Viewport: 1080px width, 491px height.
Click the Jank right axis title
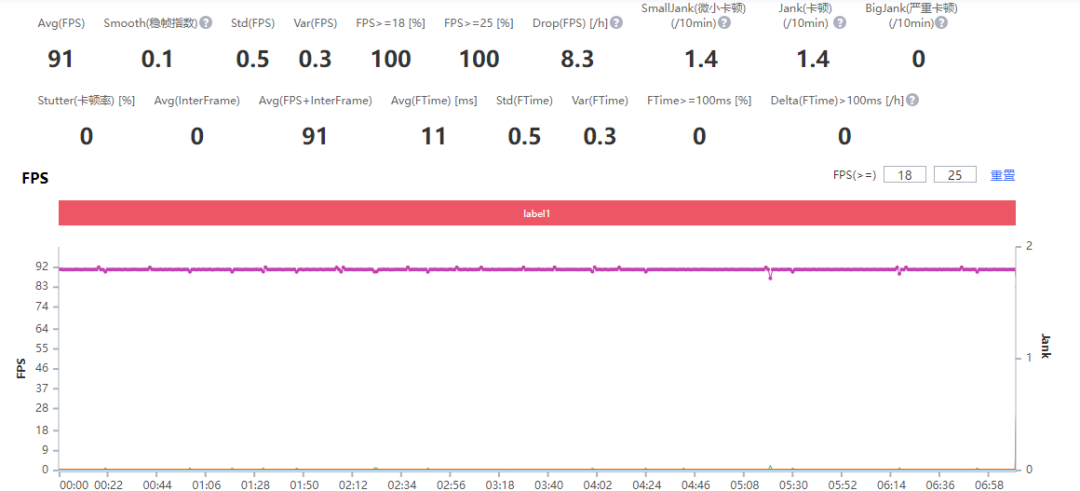[x=1044, y=346]
